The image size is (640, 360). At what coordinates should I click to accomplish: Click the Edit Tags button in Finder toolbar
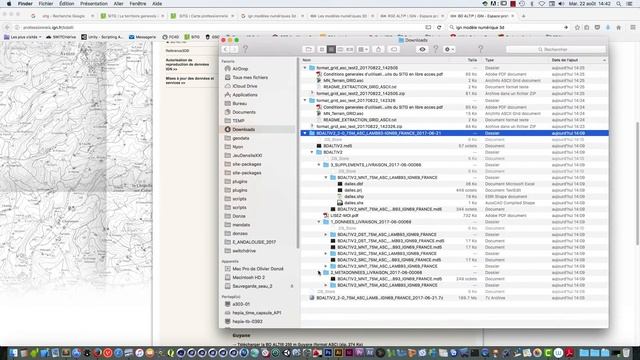(393, 49)
